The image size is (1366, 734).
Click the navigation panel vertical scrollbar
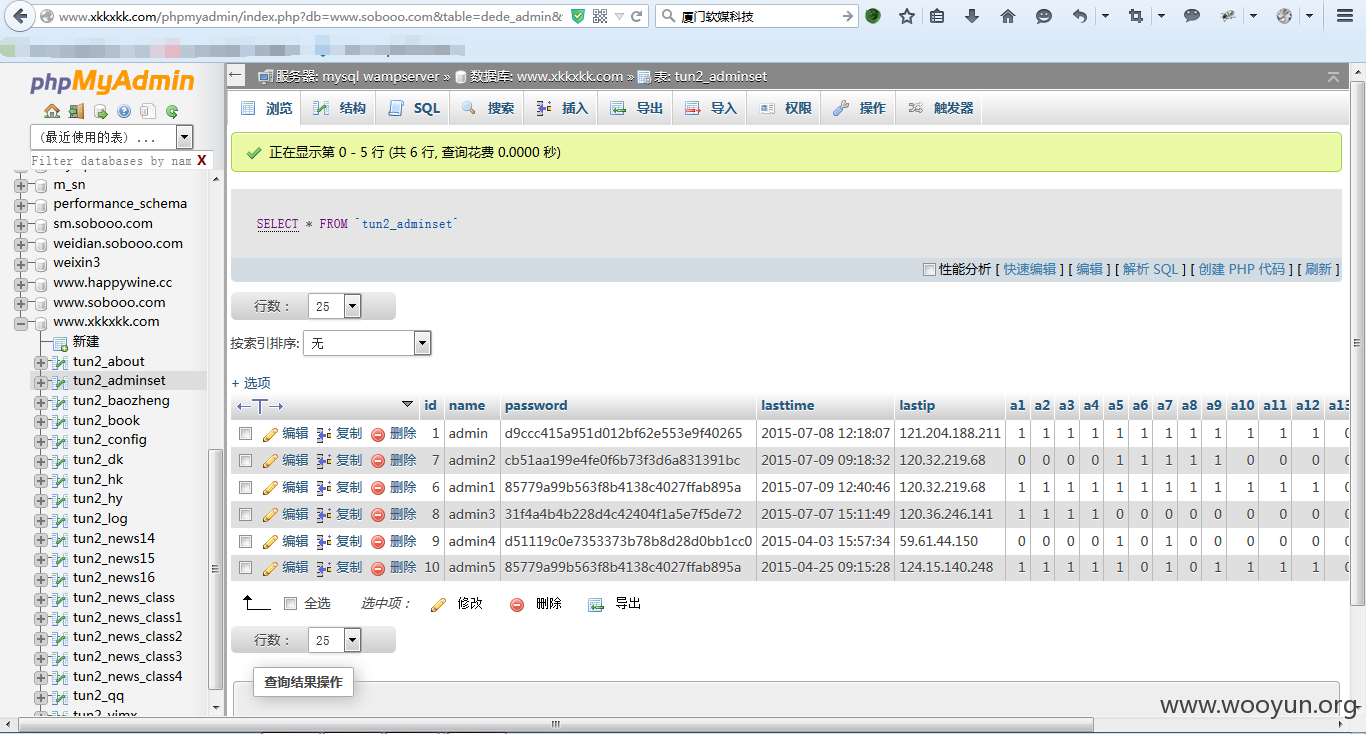tap(215, 567)
